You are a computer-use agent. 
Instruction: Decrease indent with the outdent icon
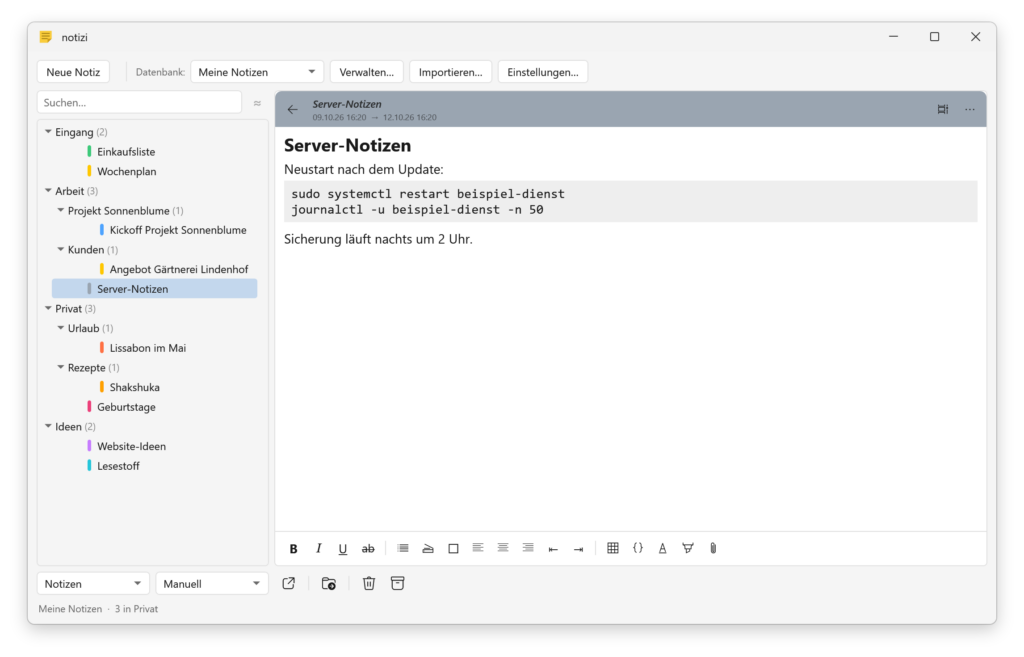(553, 549)
